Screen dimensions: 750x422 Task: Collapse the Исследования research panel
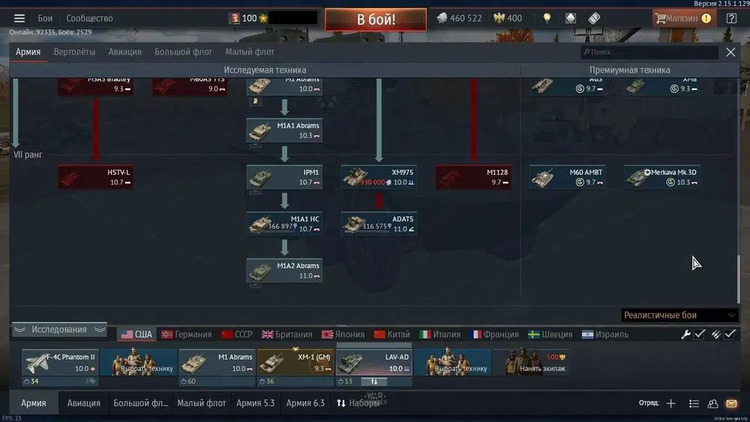tap(59, 329)
